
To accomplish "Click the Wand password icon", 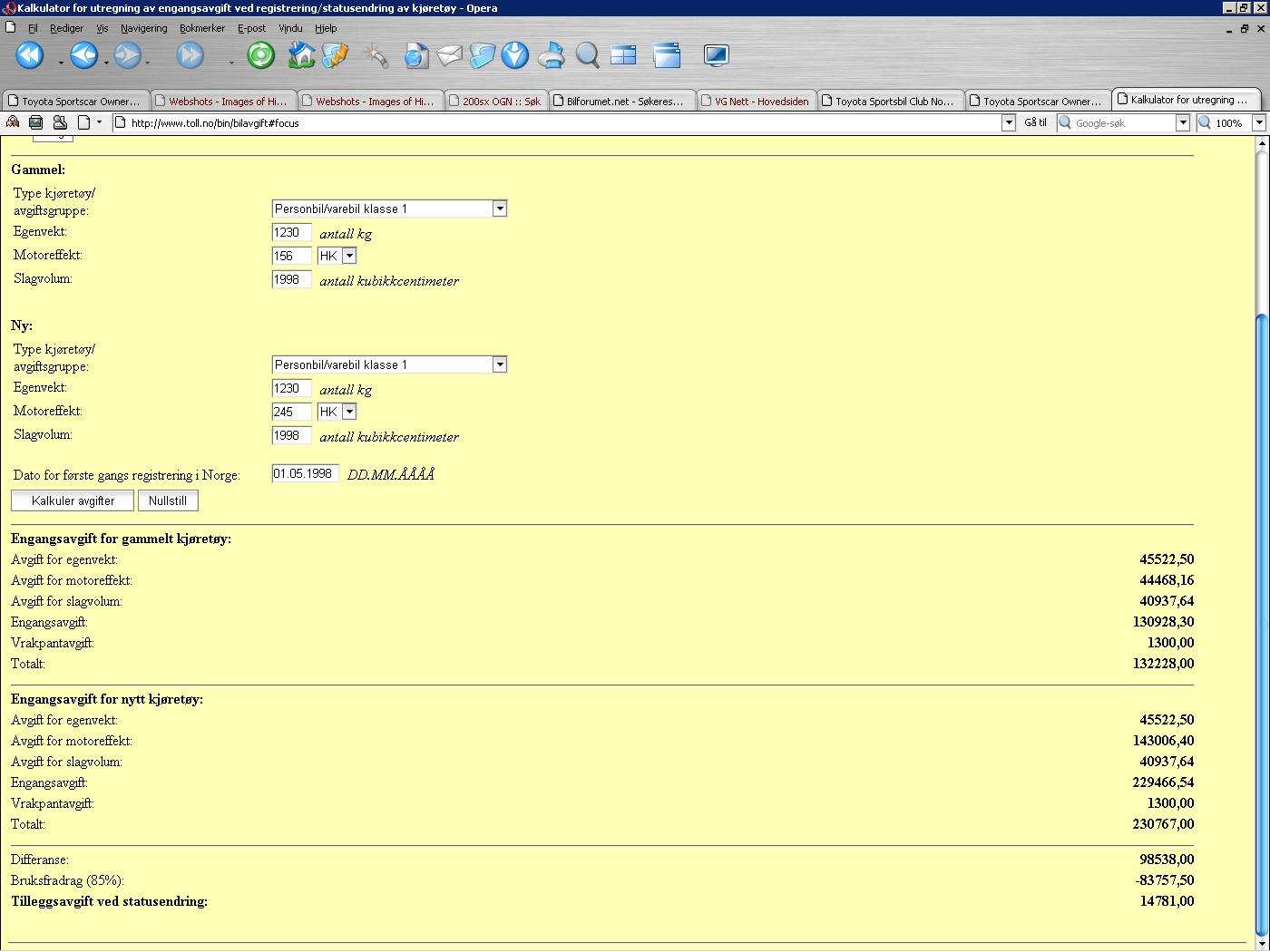I will (x=375, y=56).
